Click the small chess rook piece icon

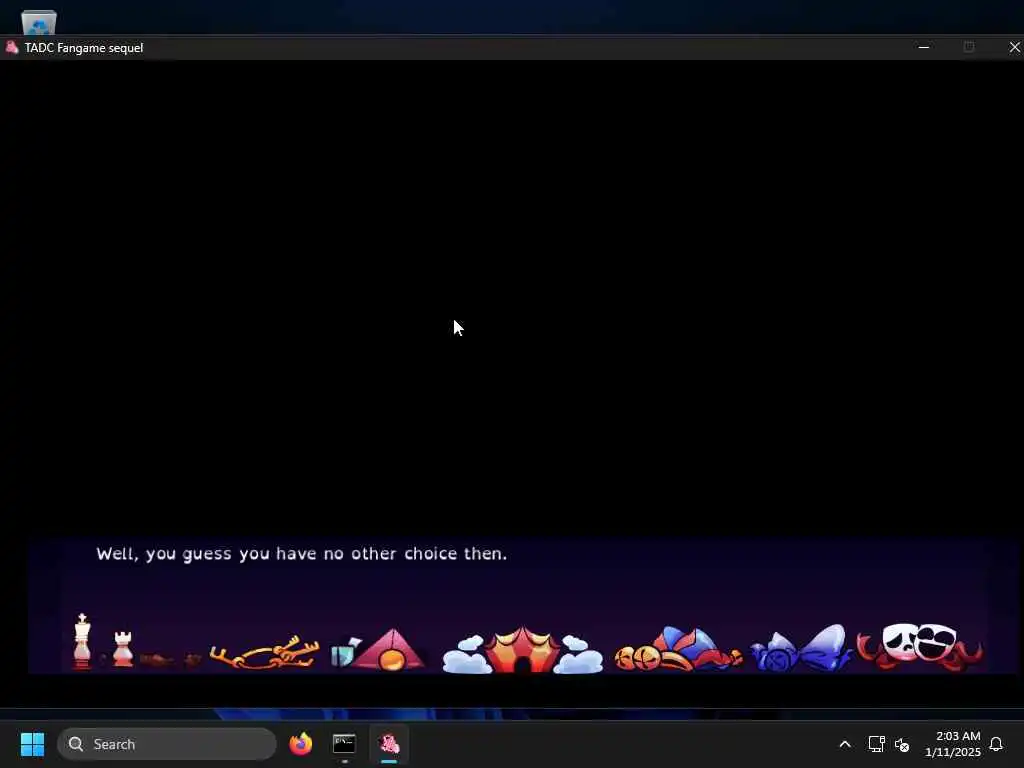[x=123, y=648]
